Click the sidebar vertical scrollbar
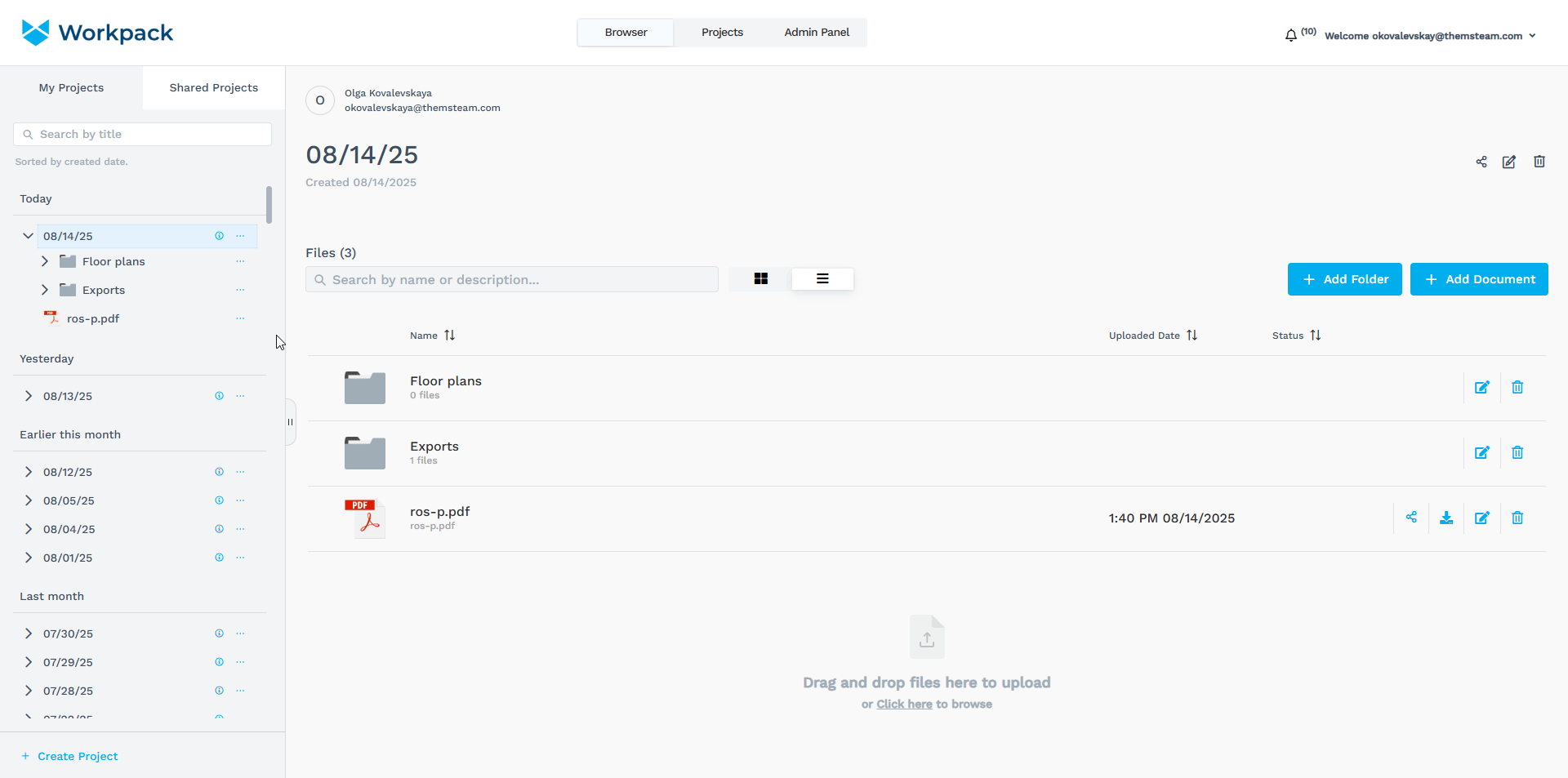The width and height of the screenshot is (1568, 778). pos(269,205)
